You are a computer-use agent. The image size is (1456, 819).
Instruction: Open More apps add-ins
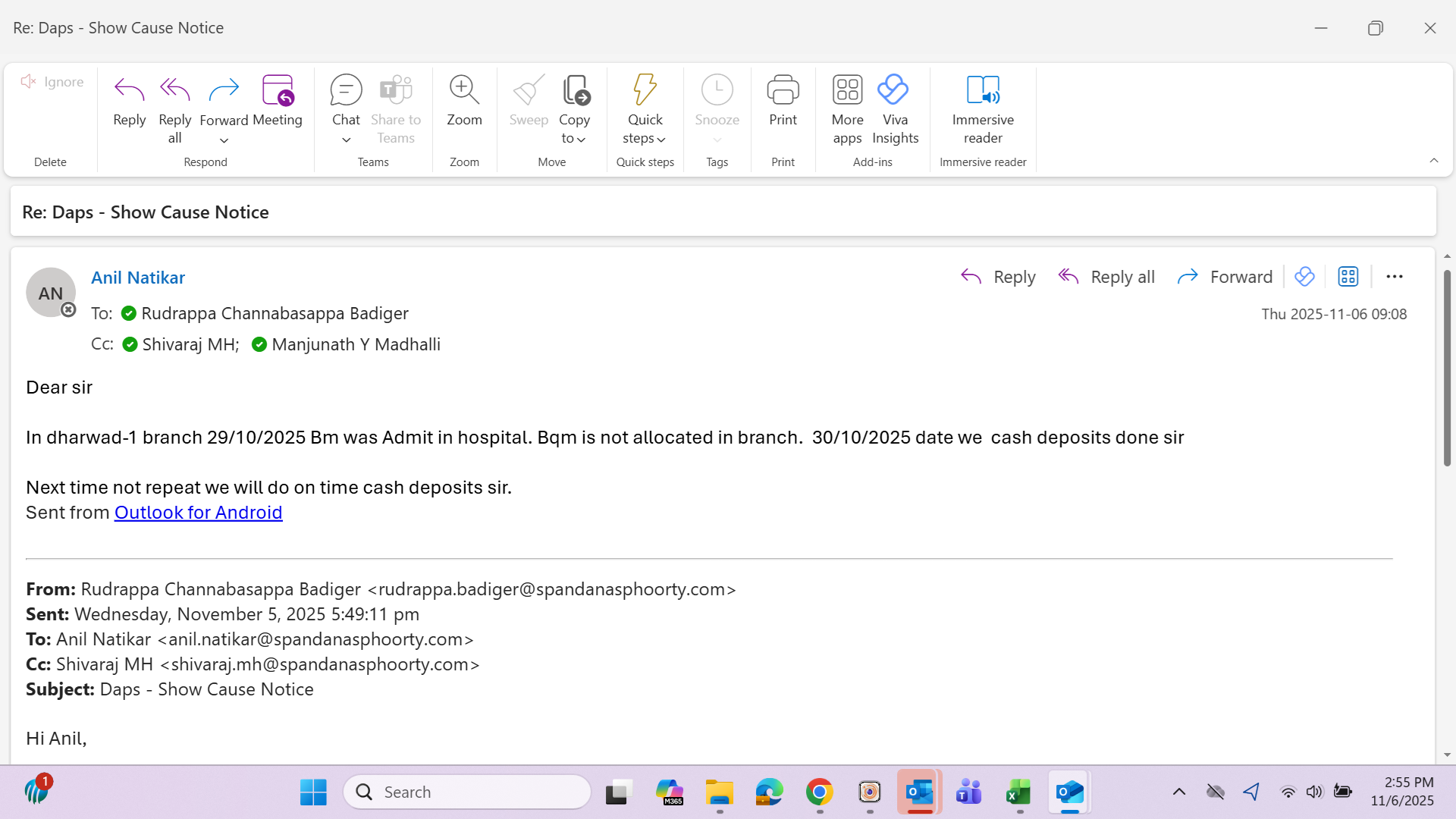click(x=847, y=91)
